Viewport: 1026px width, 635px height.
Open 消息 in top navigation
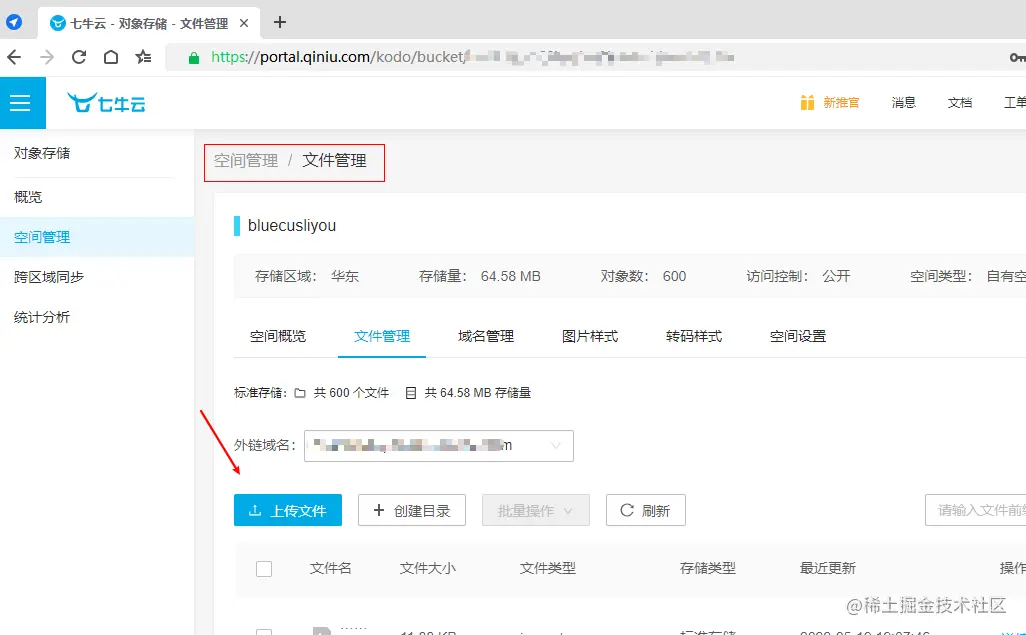tap(904, 102)
